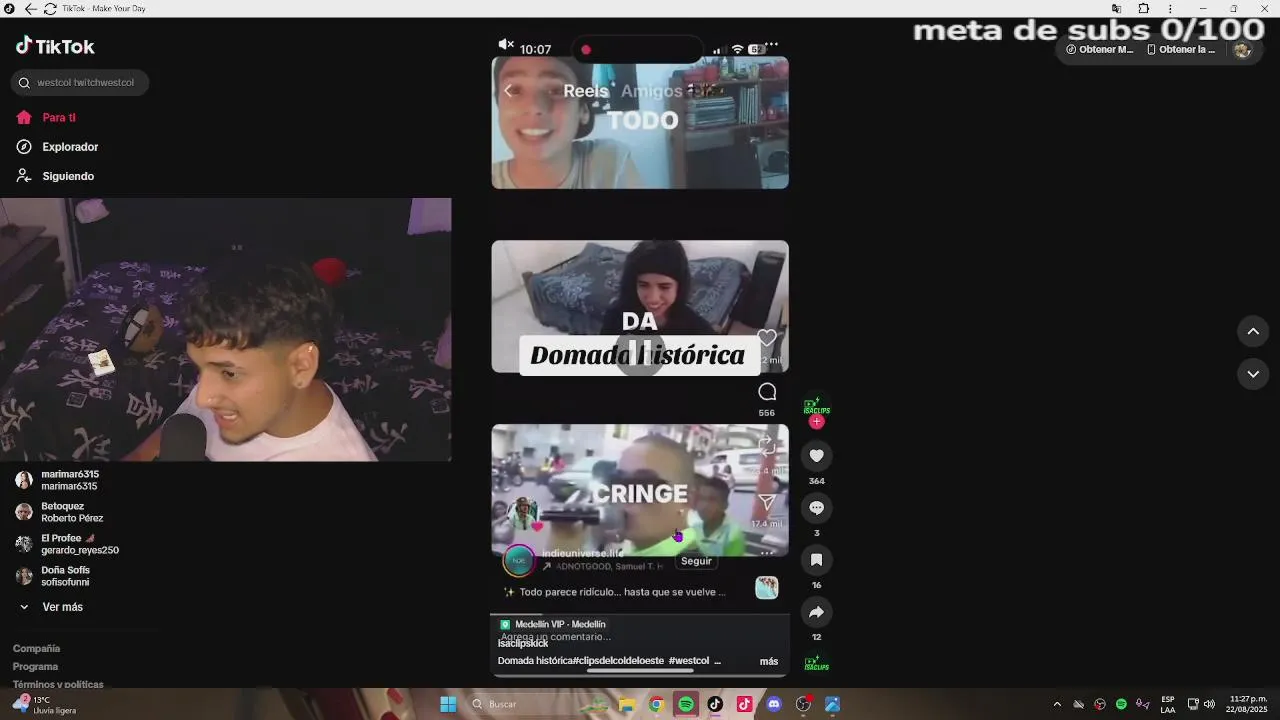1280x720 pixels.
Task: Show hidden system tray icons
Action: (x=1057, y=704)
